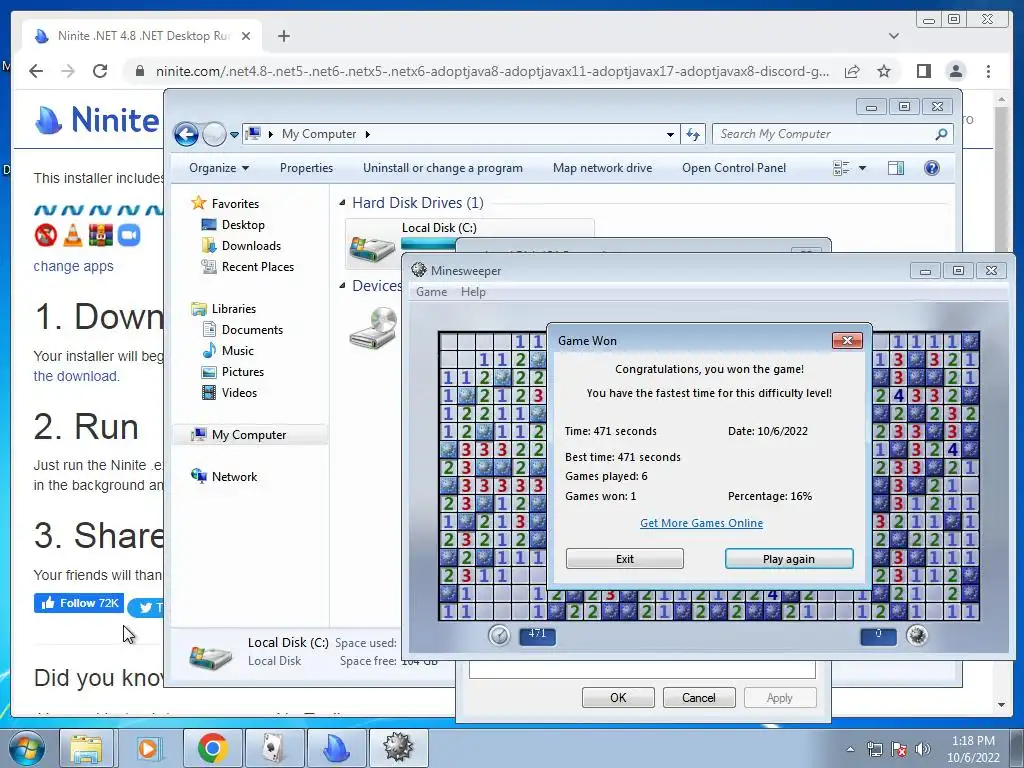Show hidden system tray icons

click(x=850, y=749)
